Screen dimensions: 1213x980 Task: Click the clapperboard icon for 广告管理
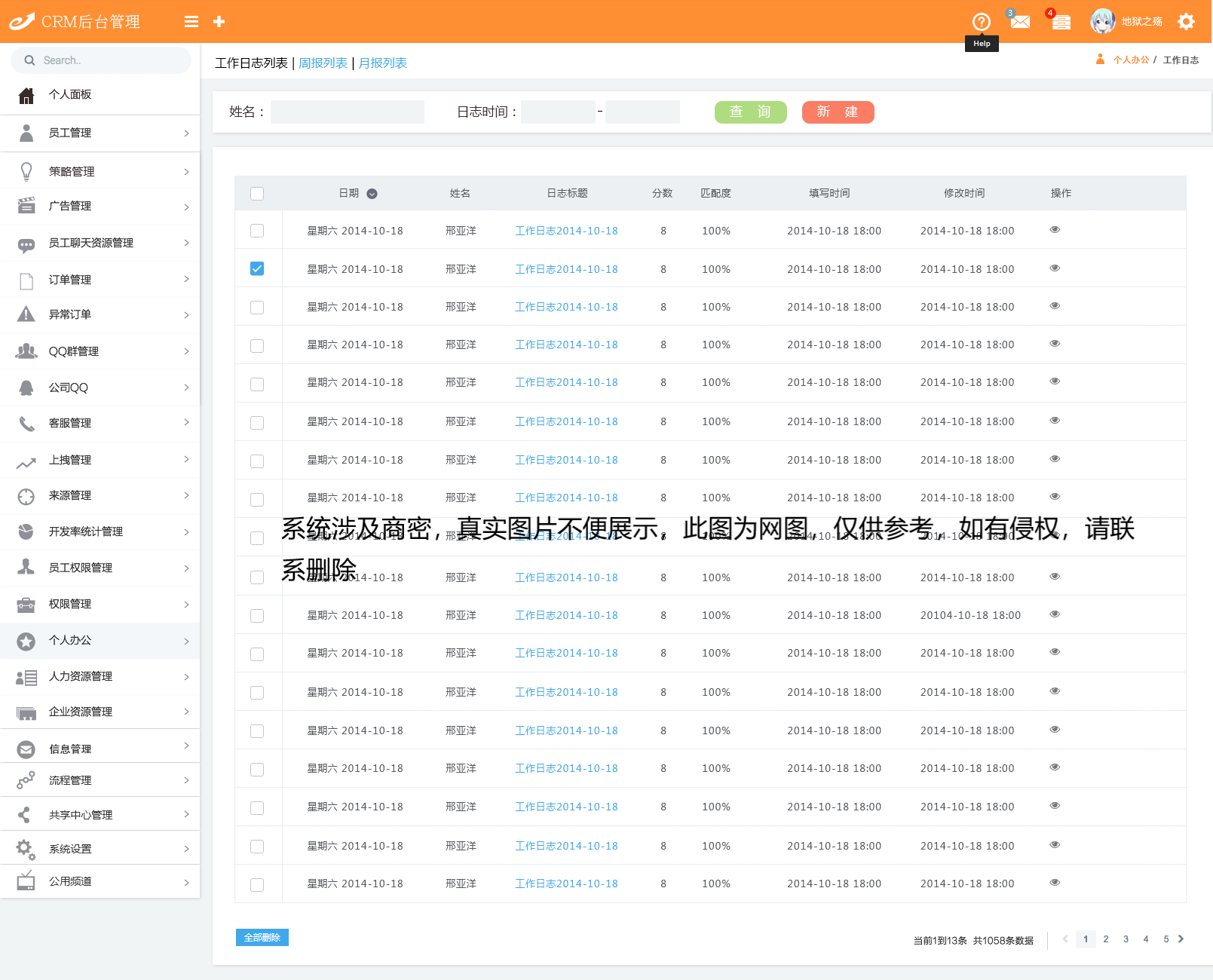26,206
